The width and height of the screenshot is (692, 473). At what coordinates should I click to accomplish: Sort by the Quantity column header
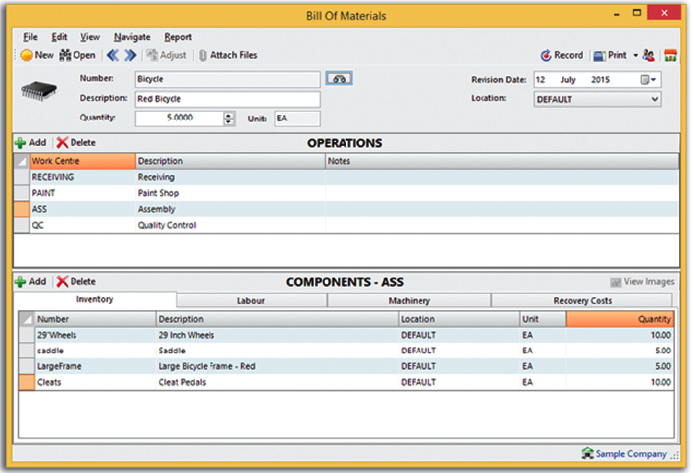[x=619, y=319]
